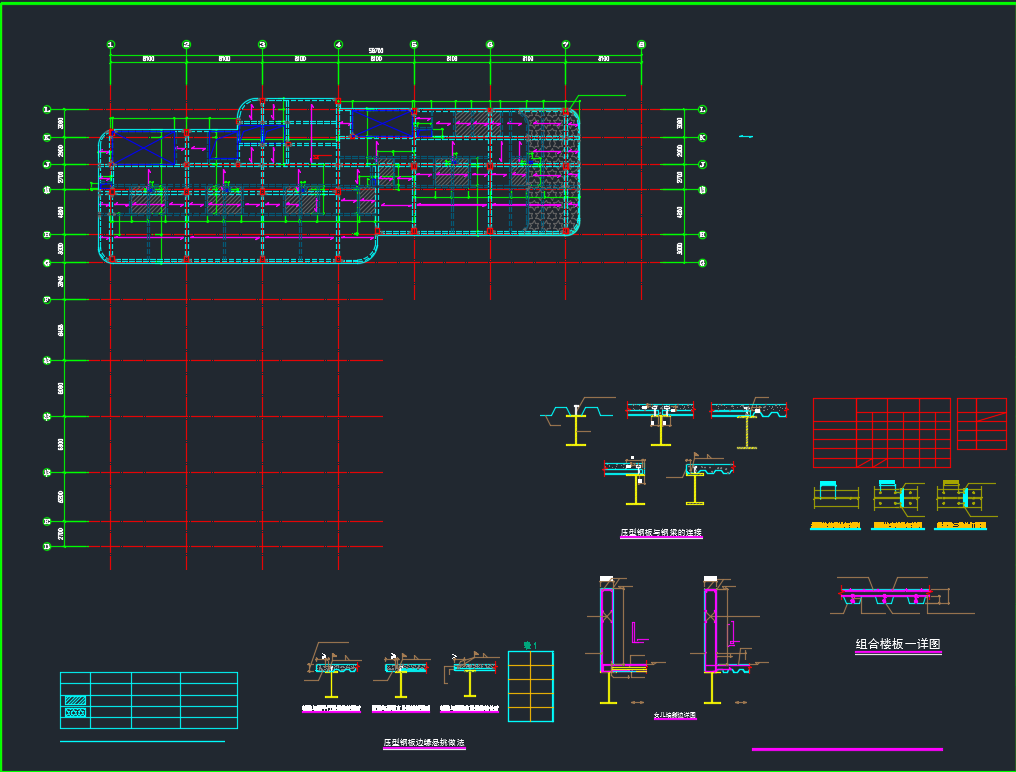Click the title 组合楼板一详图

[x=898, y=644]
